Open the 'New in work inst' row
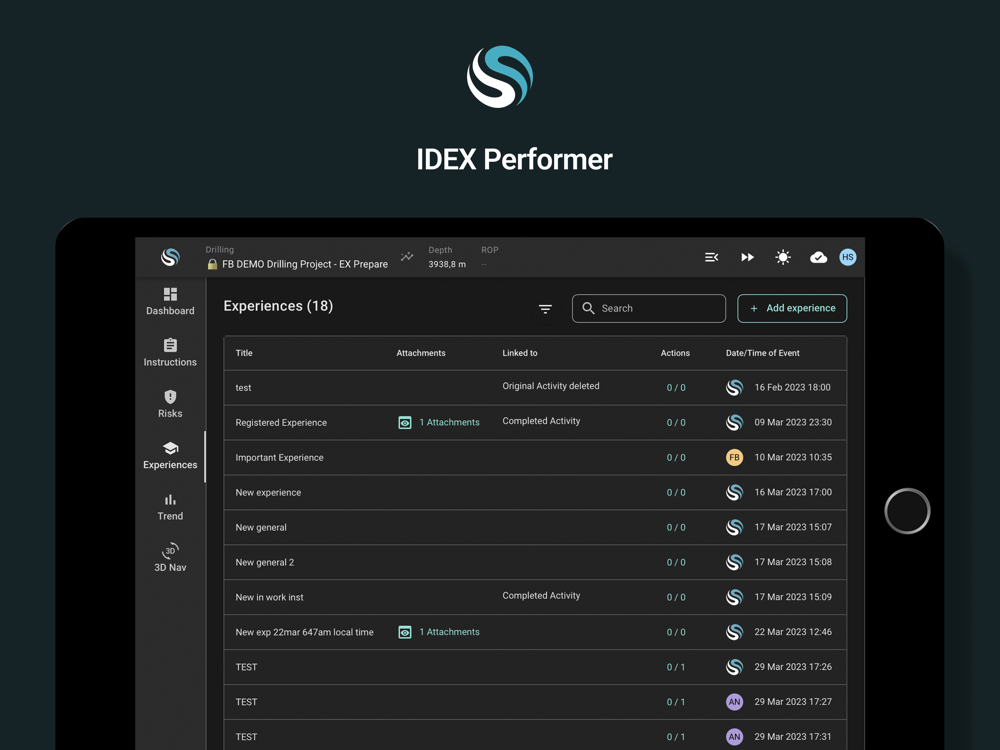Image resolution: width=1000 pixels, height=750 pixels. pos(535,597)
